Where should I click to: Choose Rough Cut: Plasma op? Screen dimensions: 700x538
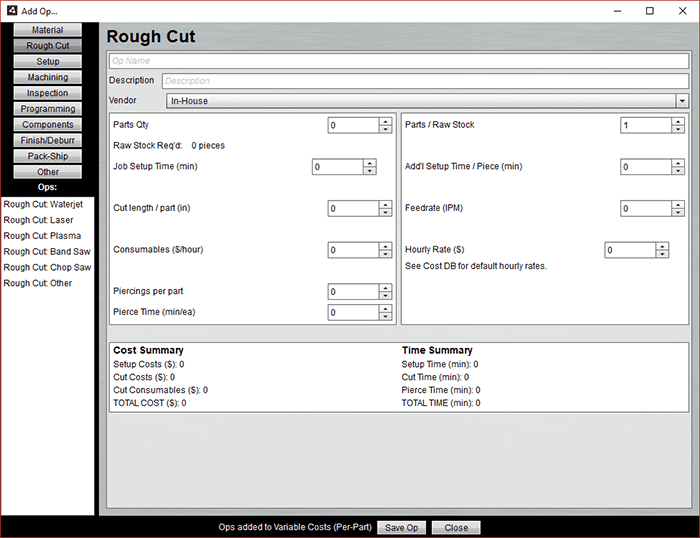pos(42,236)
